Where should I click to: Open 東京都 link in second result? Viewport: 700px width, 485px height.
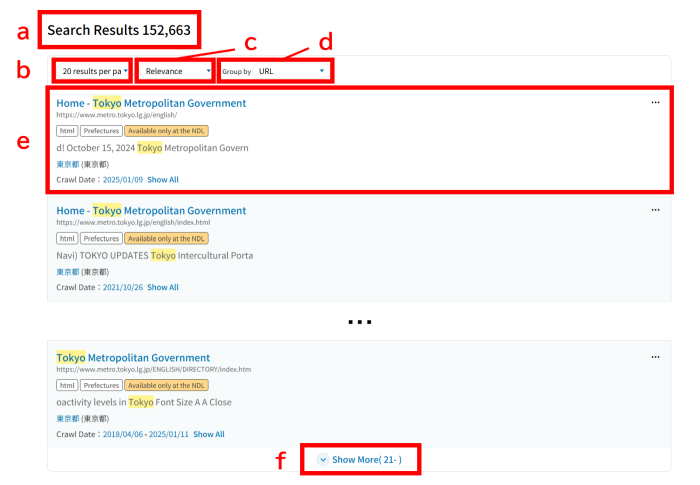67,272
